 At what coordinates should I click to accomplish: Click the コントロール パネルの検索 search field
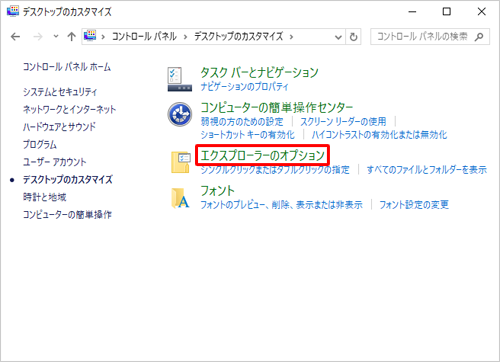pos(424,36)
